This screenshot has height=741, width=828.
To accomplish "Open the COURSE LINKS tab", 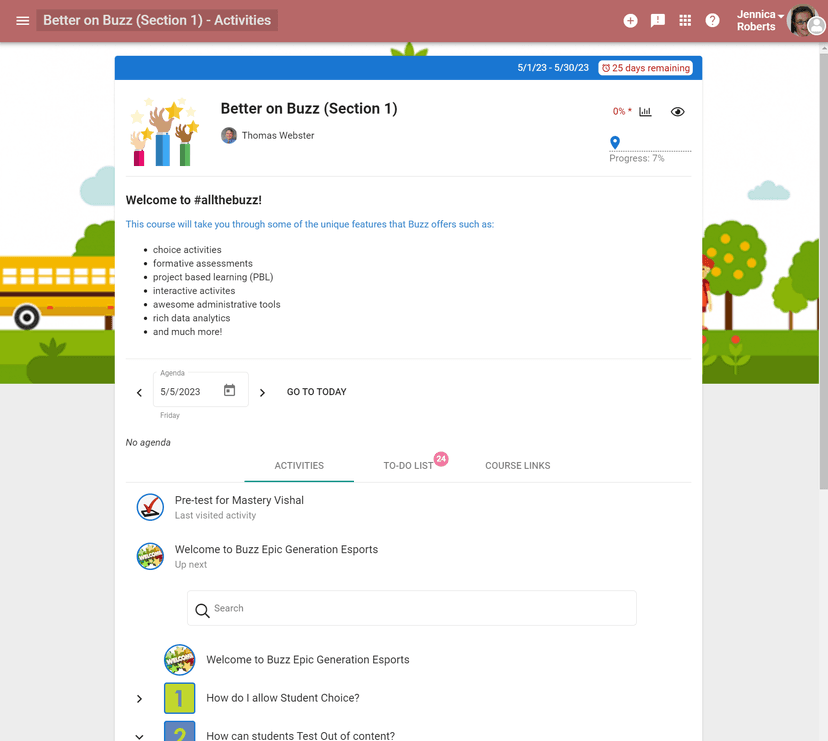I will tap(517, 465).
